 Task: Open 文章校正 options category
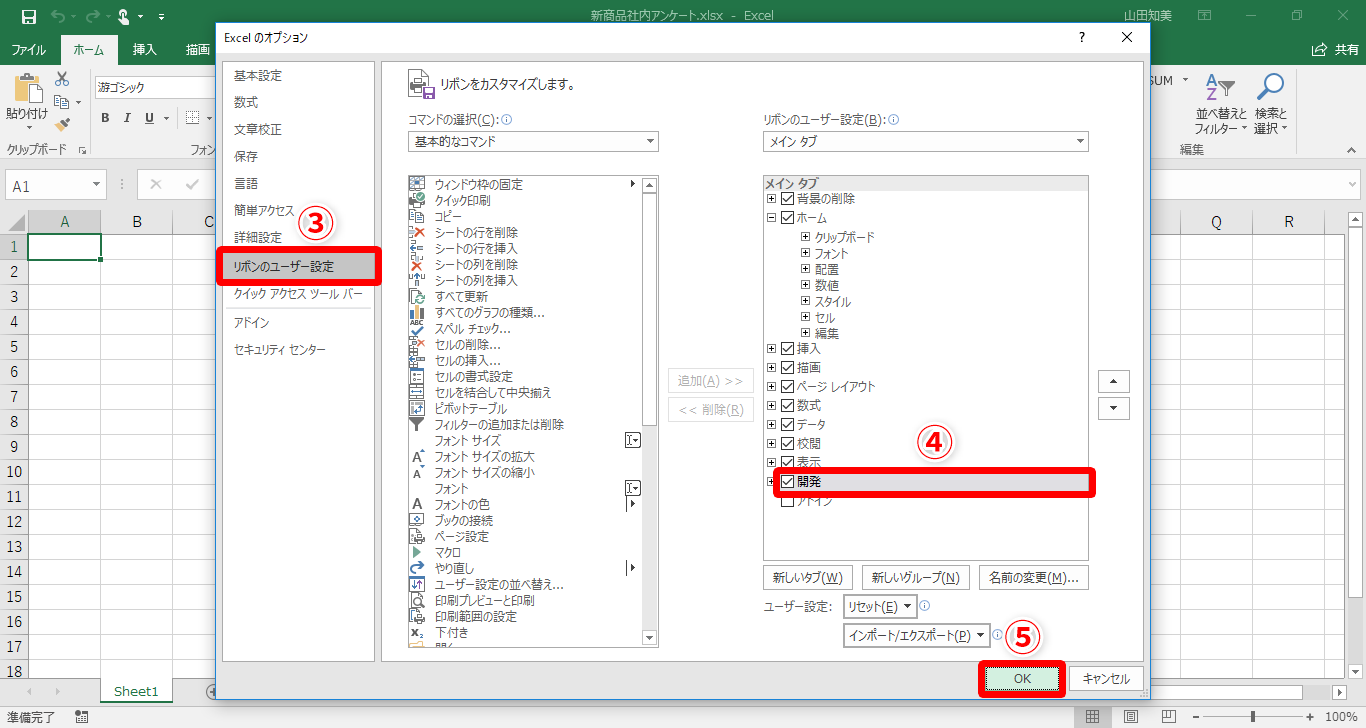258,130
